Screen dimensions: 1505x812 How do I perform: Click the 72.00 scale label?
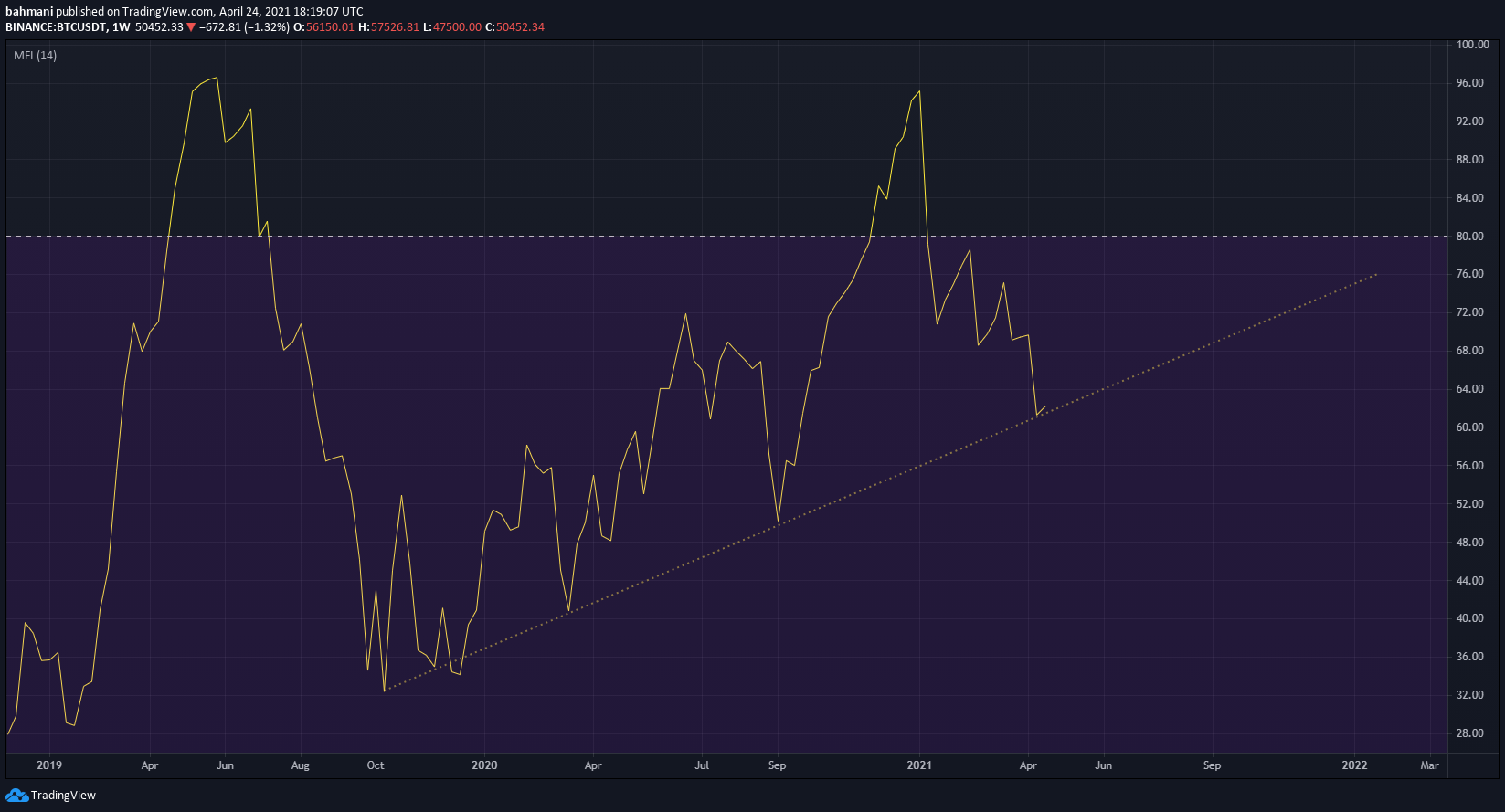coord(1470,312)
